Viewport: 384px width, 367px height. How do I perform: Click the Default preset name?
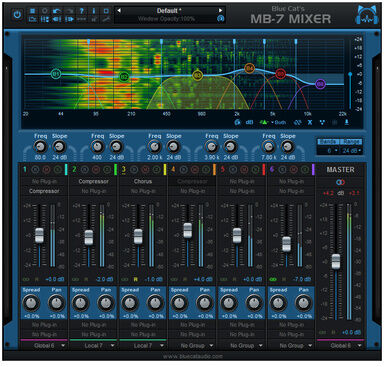click(169, 11)
